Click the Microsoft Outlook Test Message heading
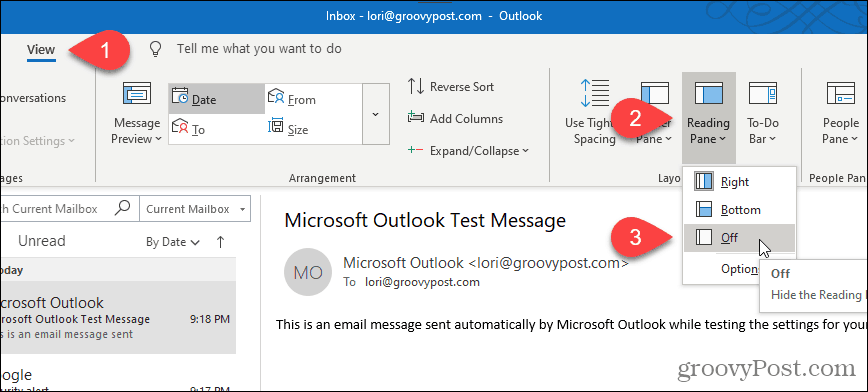Viewport: 868px width, 392px height. pos(425,221)
